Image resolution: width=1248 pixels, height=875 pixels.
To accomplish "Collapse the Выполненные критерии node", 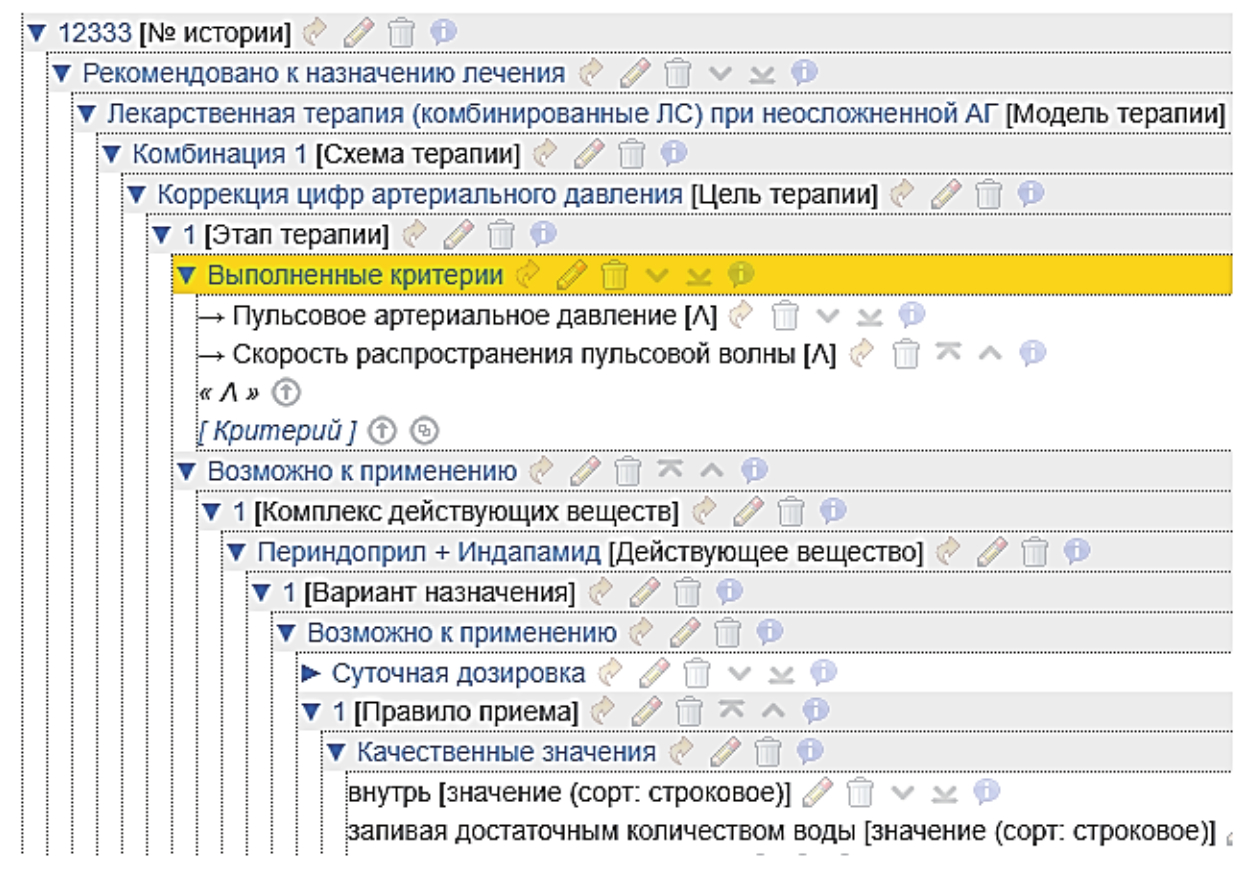I will tap(186, 274).
